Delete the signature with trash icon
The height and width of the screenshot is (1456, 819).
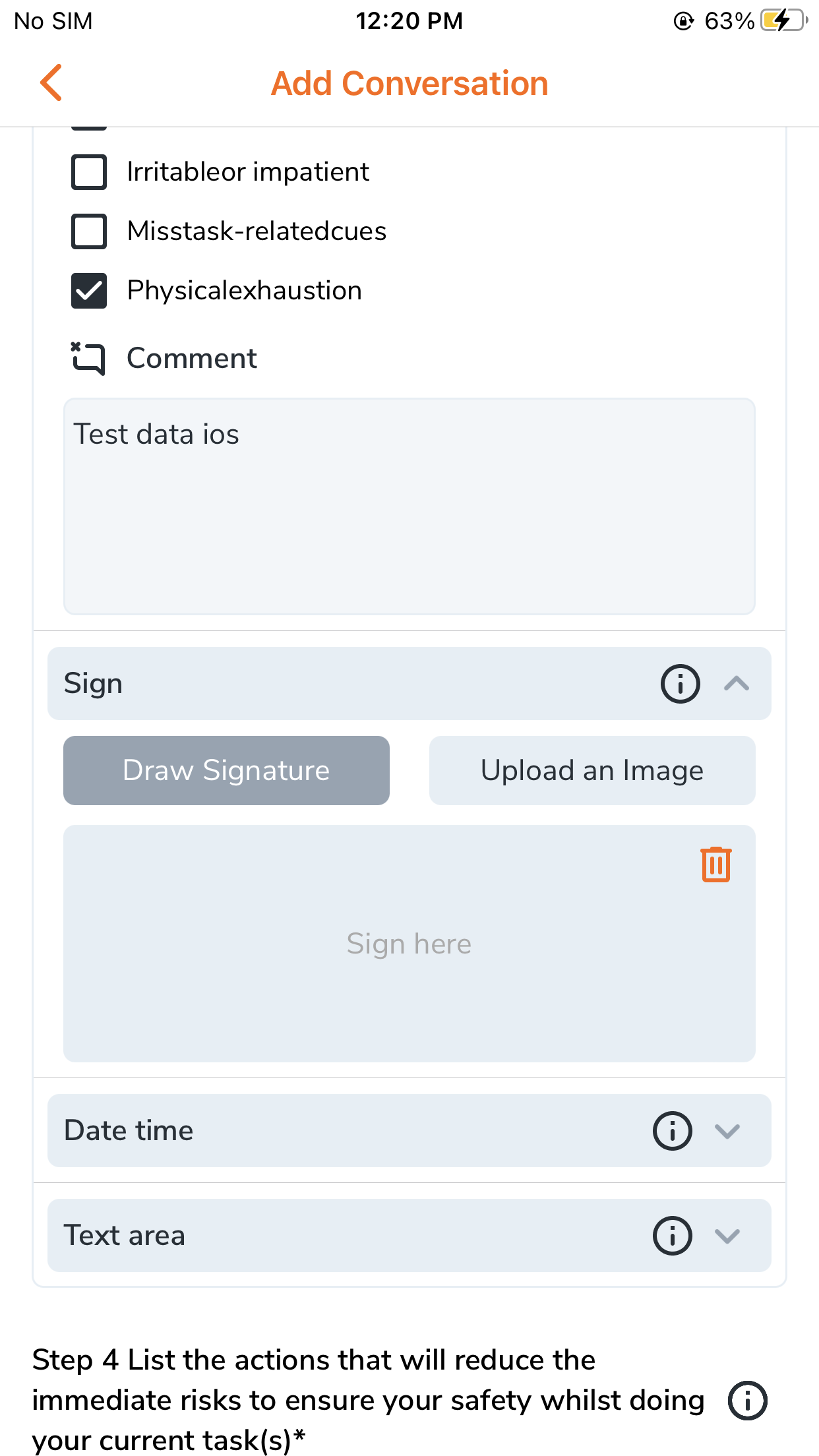pos(715,864)
